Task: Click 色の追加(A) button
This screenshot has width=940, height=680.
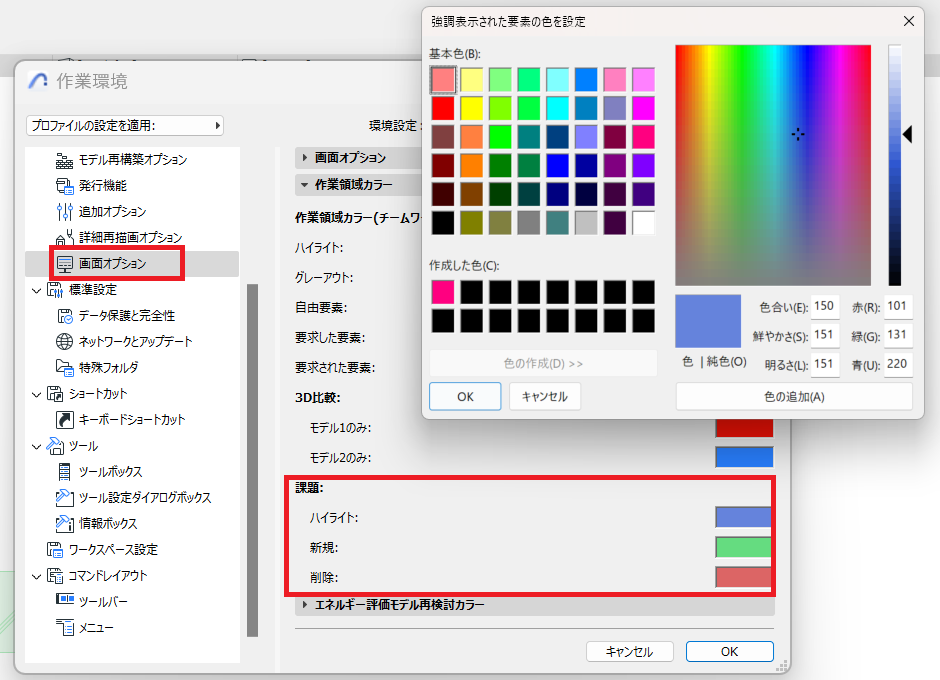Action: pos(794,396)
